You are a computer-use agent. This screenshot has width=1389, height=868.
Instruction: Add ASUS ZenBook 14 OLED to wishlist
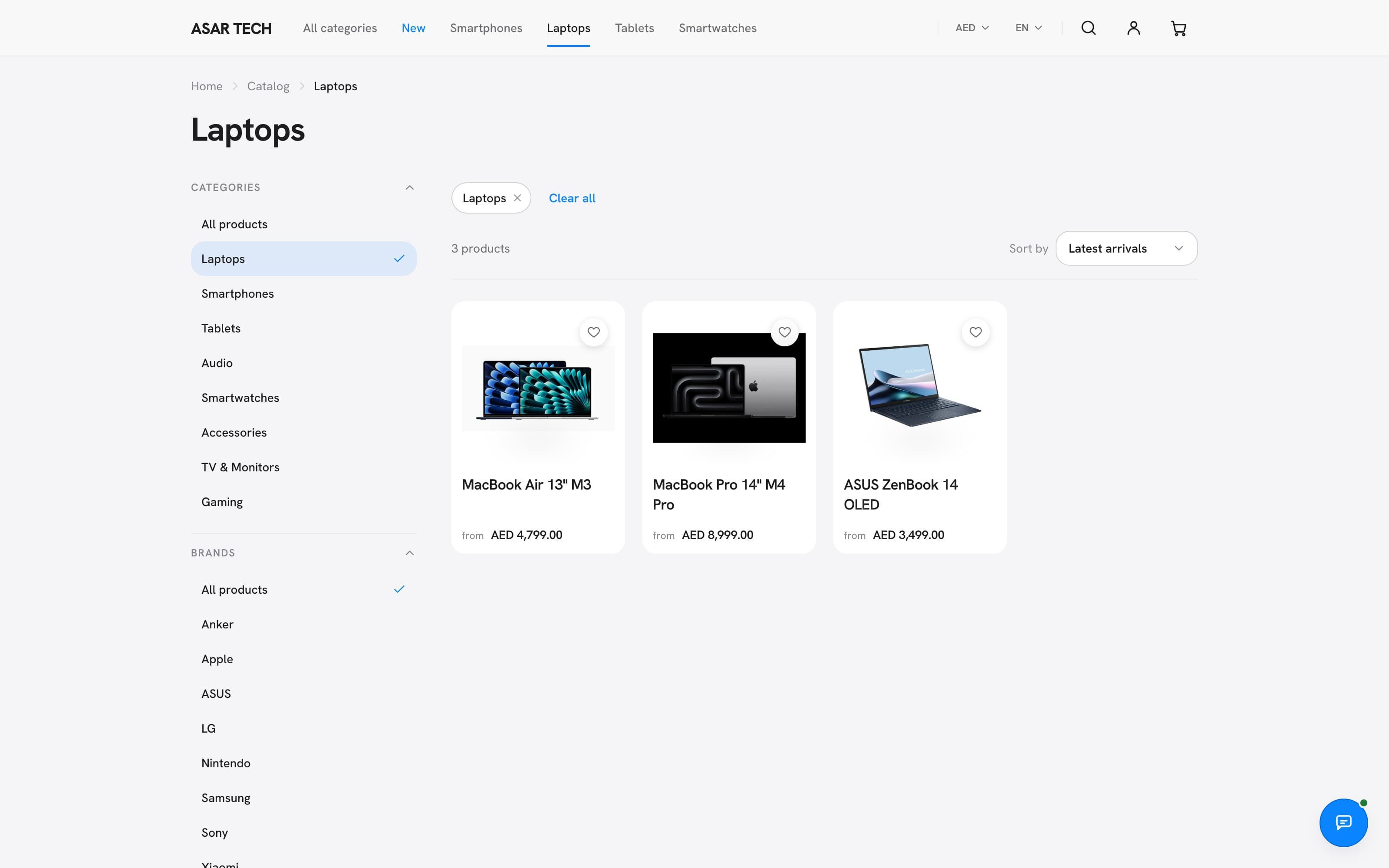tap(976, 332)
